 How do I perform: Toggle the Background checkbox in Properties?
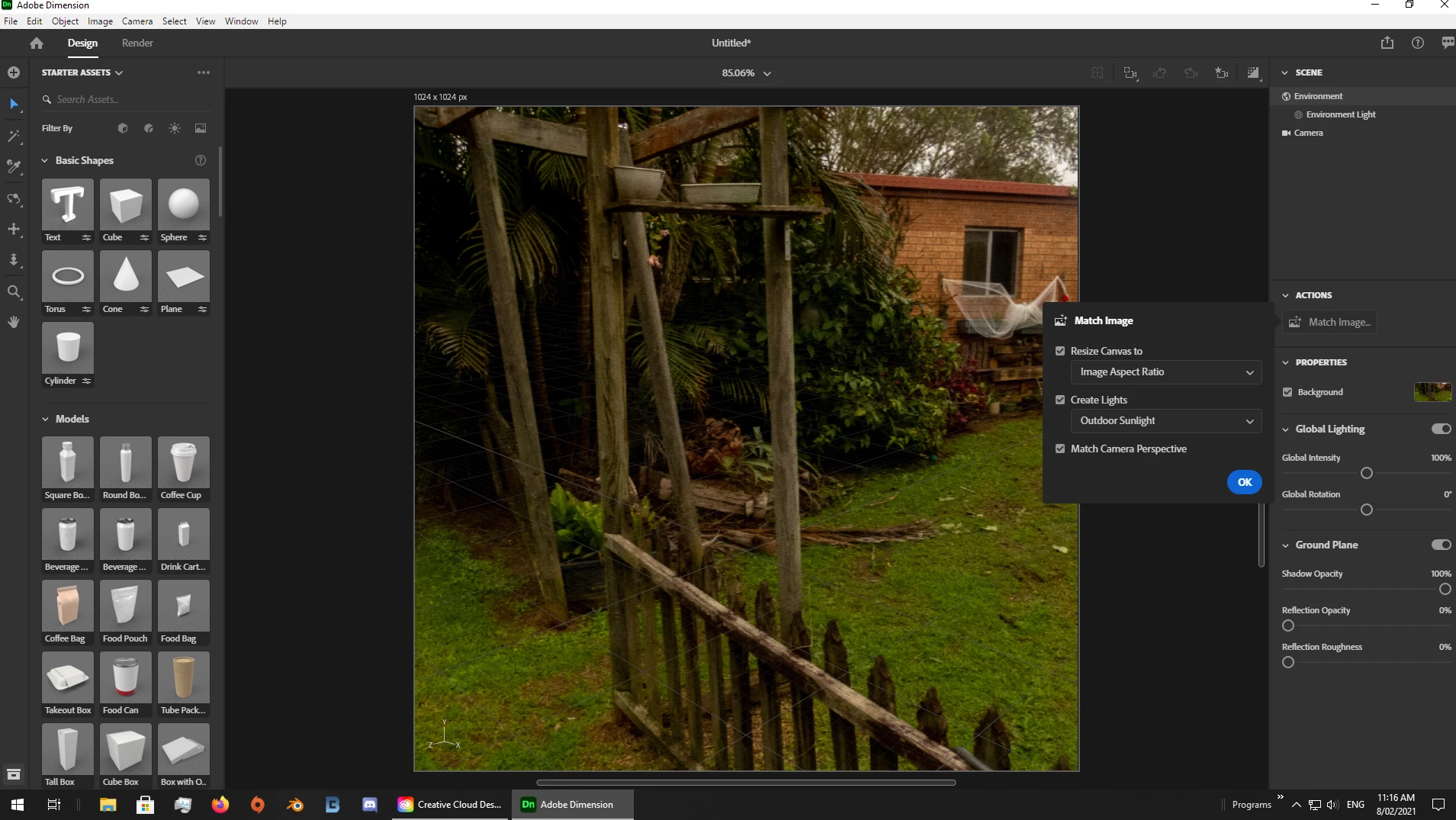[1287, 392]
